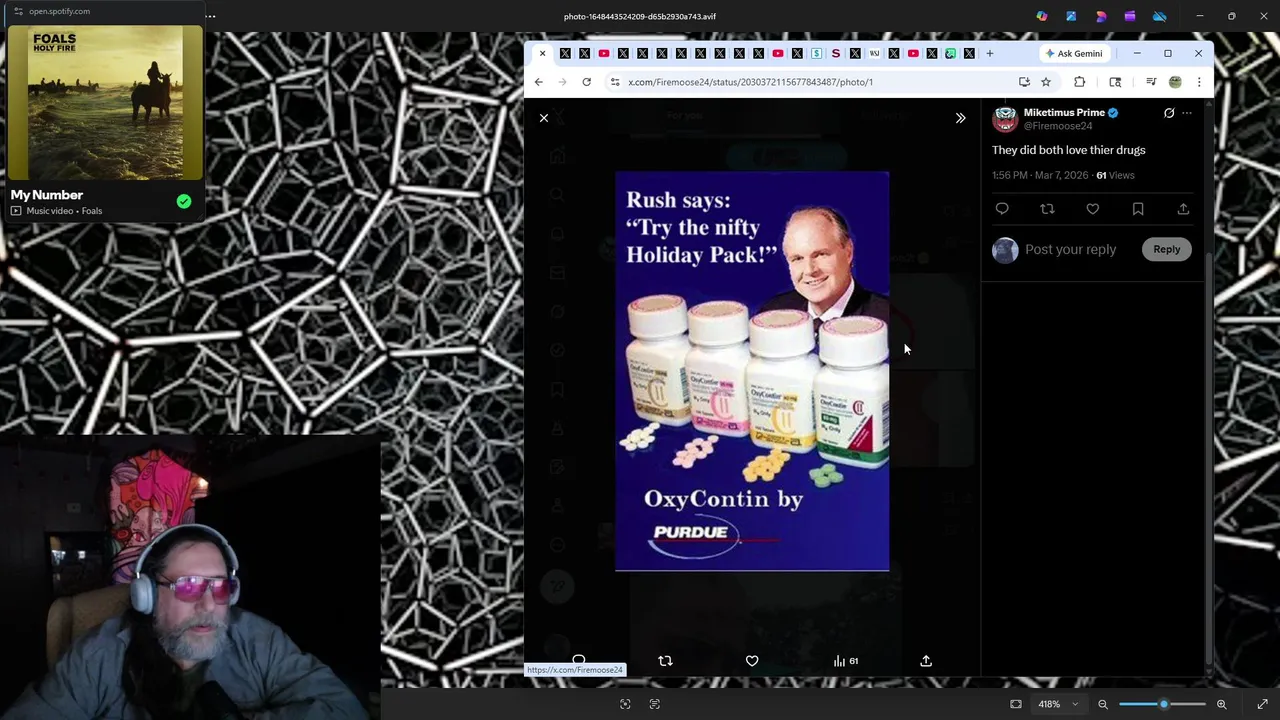Click the x.com URL address field
Screen dimensions: 1280x720
click(x=818, y=82)
